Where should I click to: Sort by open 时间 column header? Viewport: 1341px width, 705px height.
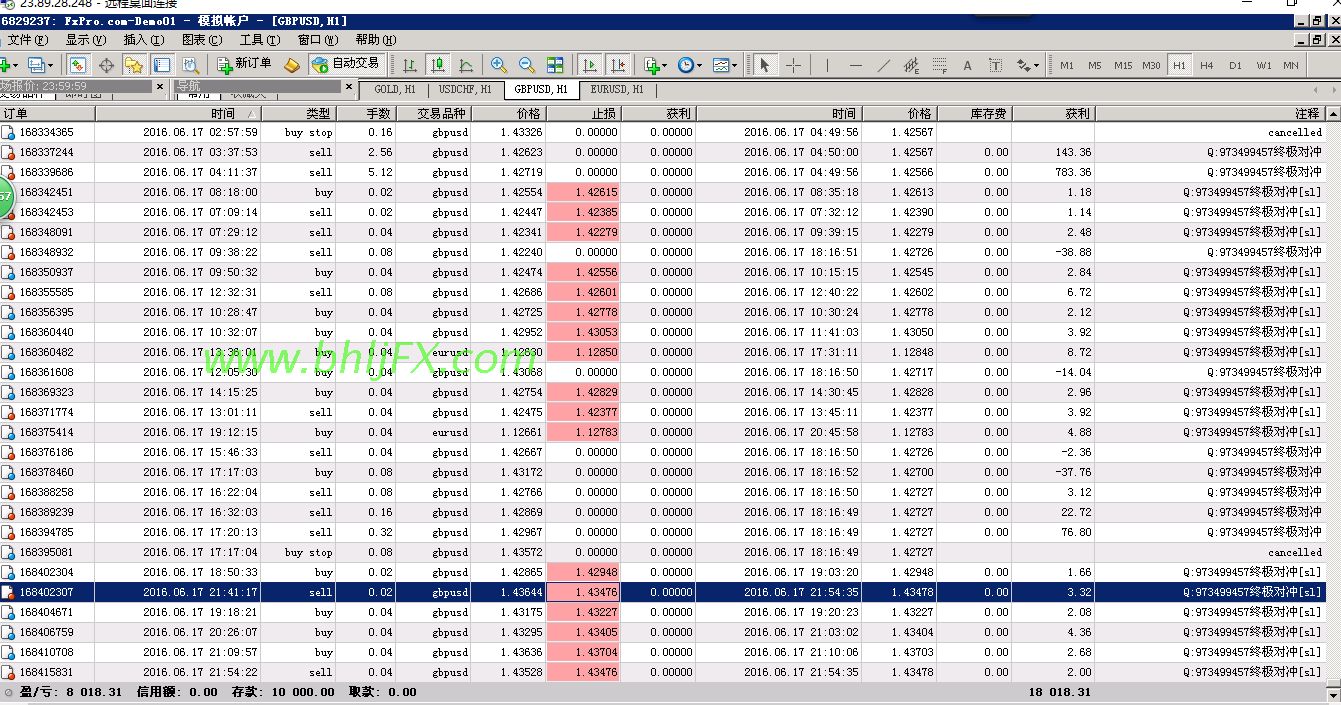[x=178, y=113]
